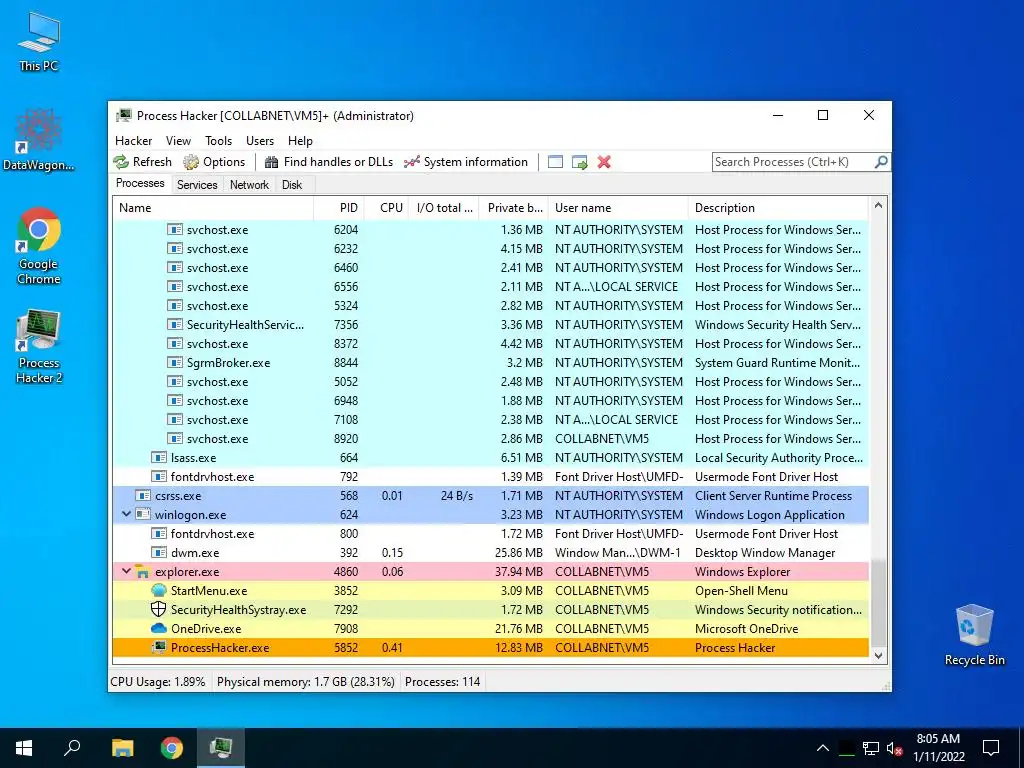Click the Physical memory status bar entry
This screenshot has width=1024, height=768.
306,682
